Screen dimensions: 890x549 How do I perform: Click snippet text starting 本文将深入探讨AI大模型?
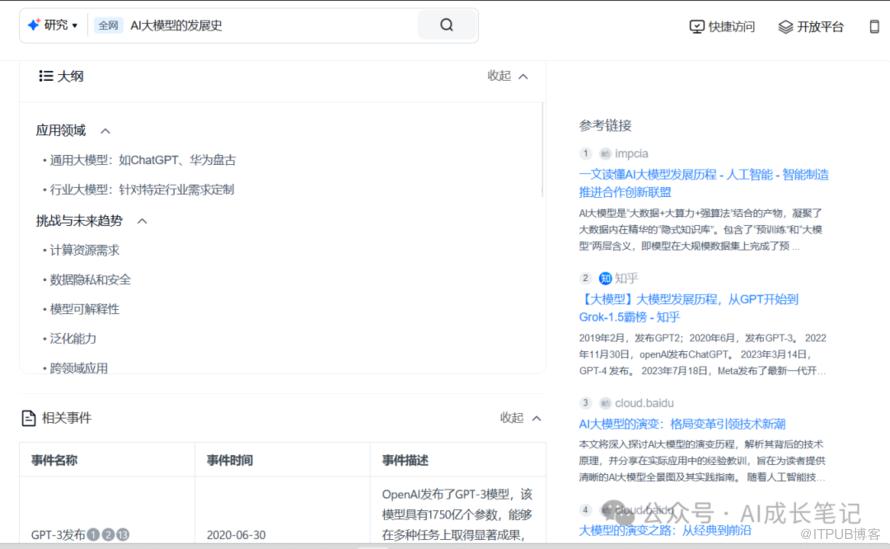point(702,460)
